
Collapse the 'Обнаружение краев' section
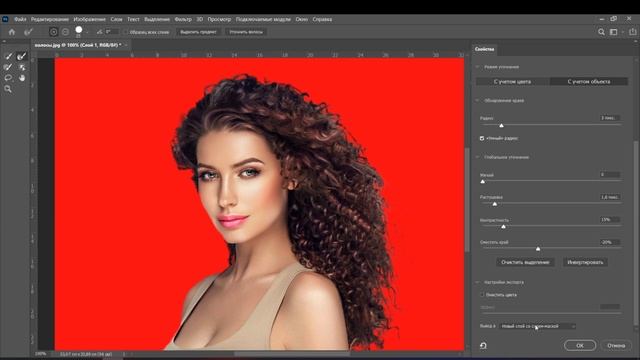point(478,100)
